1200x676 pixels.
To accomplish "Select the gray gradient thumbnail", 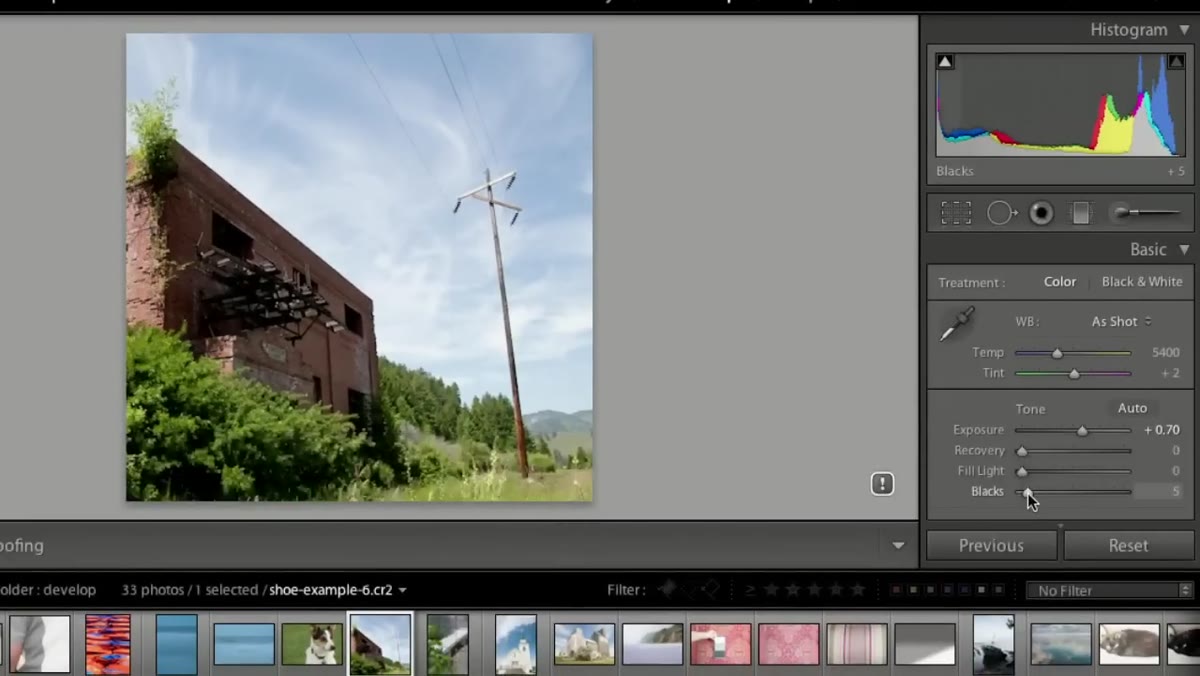I will tap(924, 644).
